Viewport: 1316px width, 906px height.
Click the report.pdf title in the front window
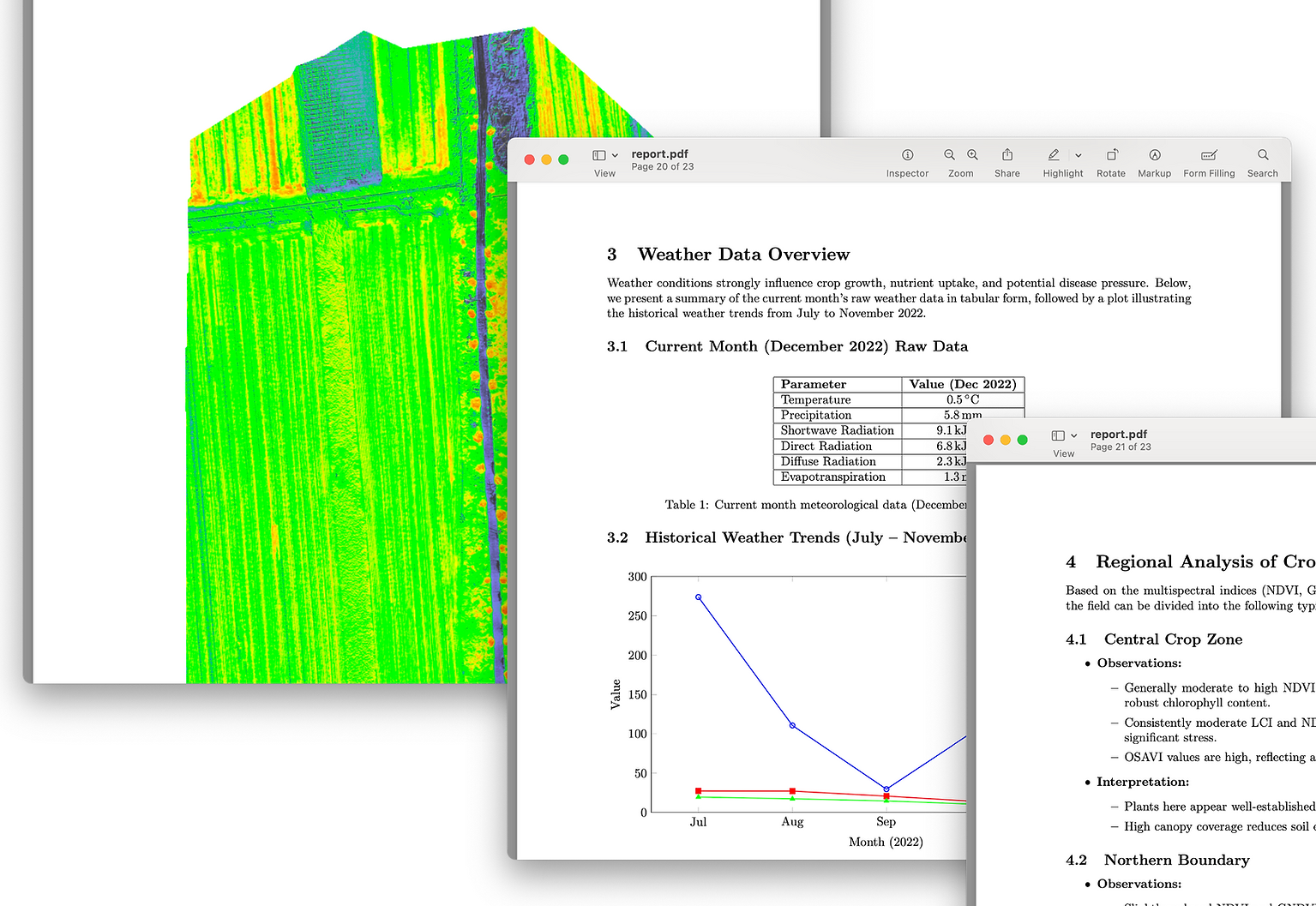[659, 153]
